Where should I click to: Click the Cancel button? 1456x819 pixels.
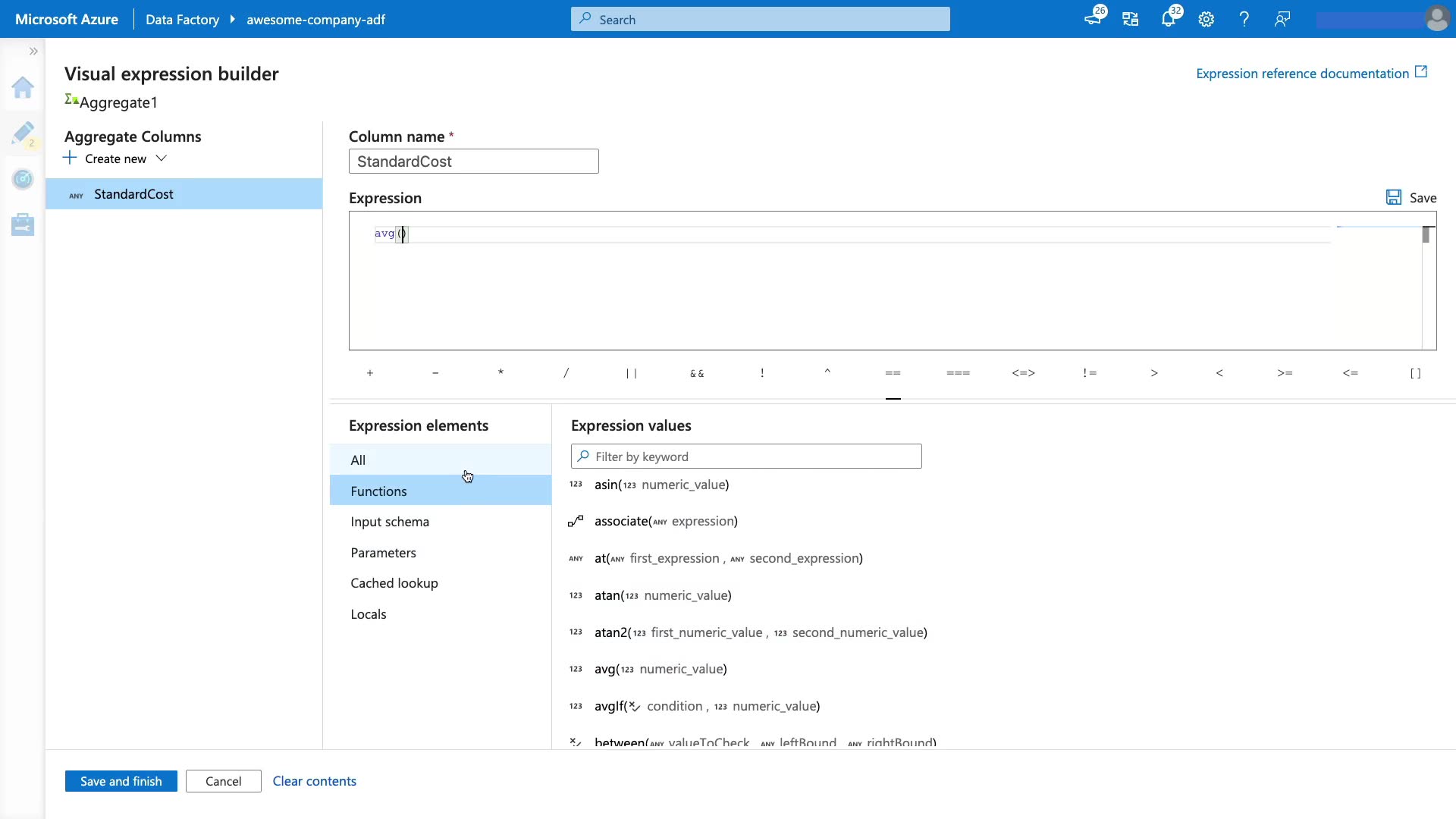(x=223, y=781)
